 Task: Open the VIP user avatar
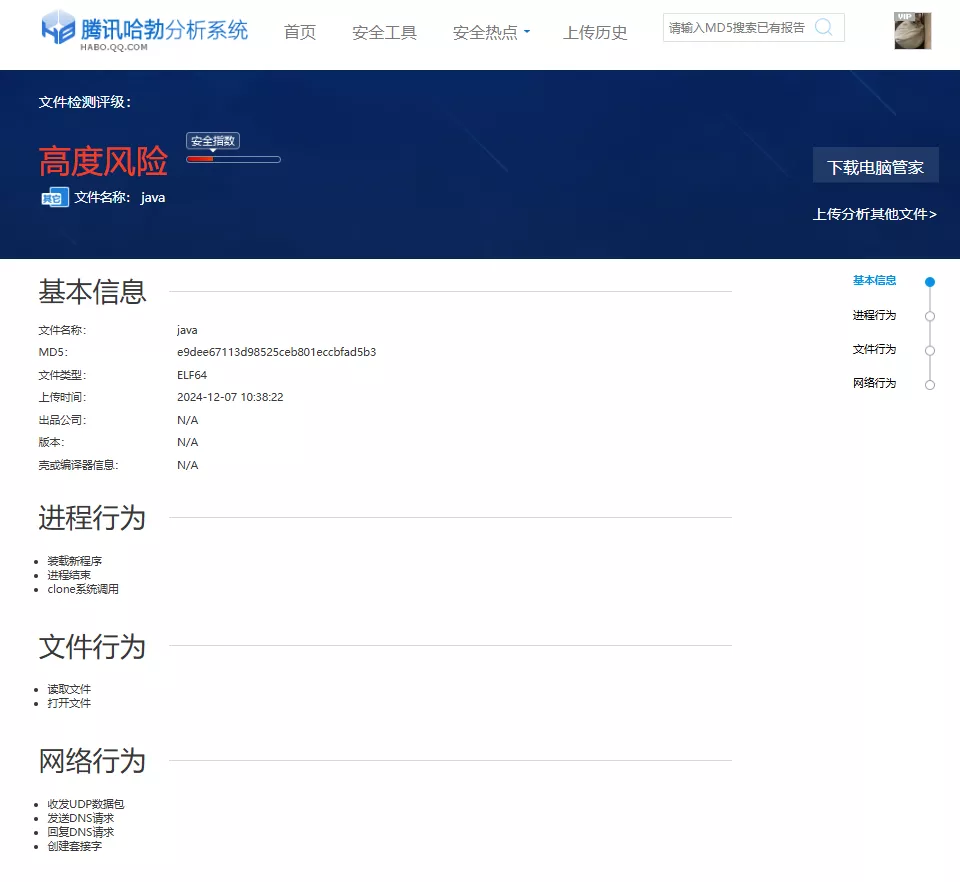(911, 31)
